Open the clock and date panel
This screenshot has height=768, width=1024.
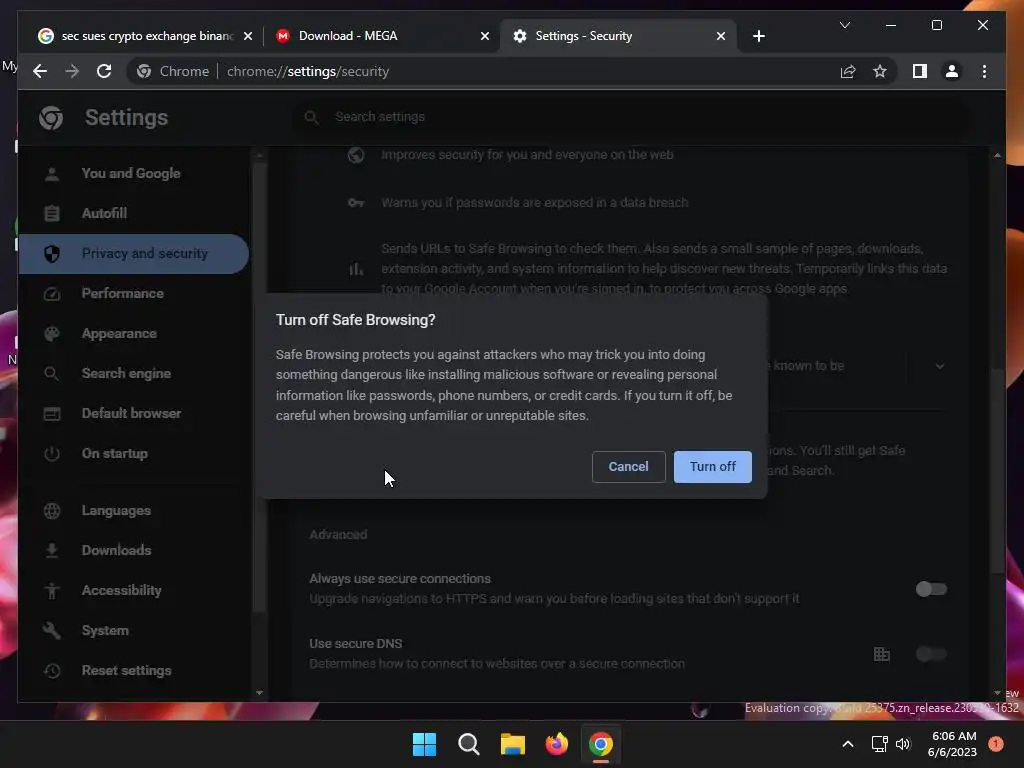pos(952,744)
